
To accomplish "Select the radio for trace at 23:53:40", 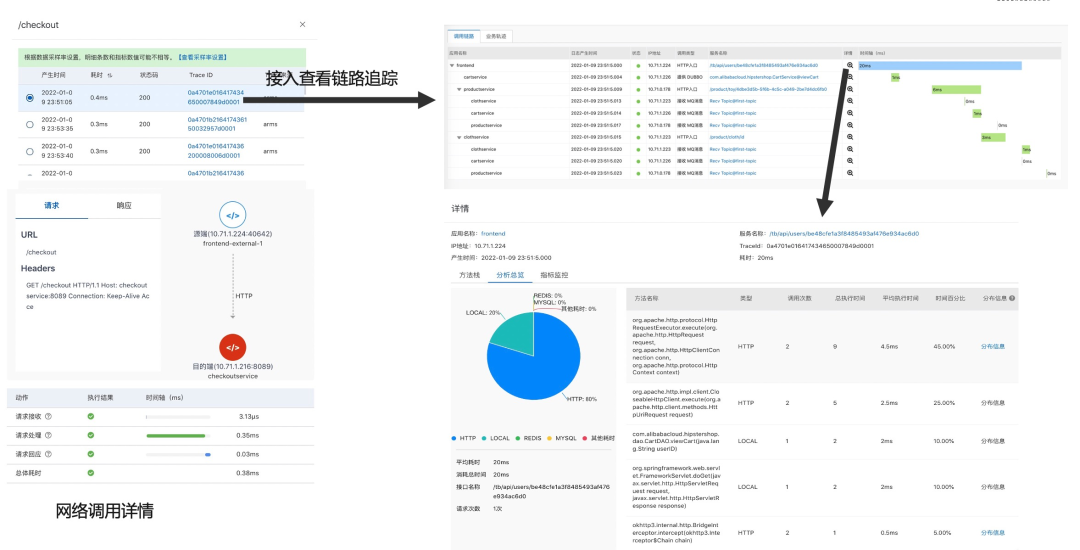I will (30, 151).
